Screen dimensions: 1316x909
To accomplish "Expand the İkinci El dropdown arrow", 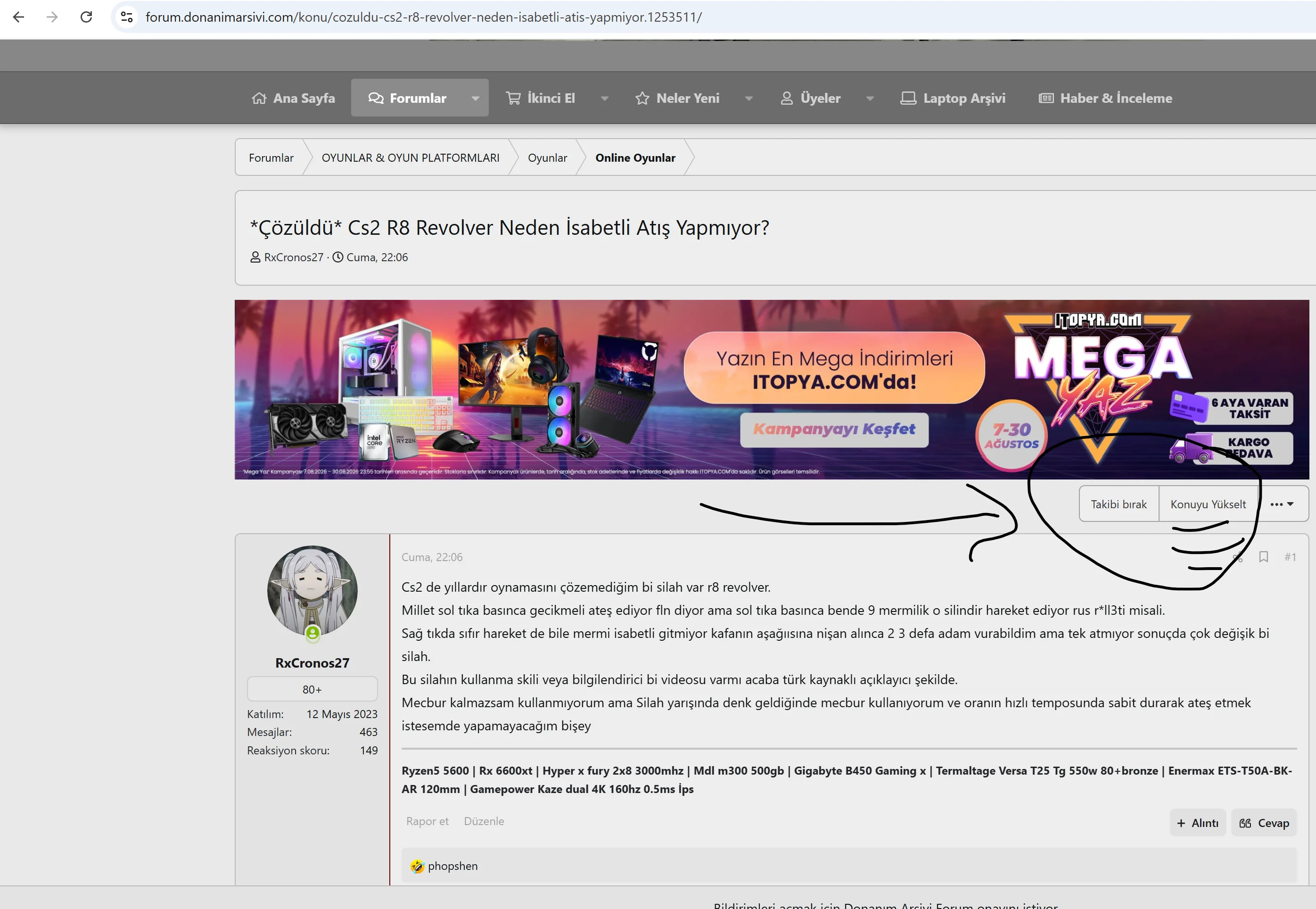I will [604, 98].
